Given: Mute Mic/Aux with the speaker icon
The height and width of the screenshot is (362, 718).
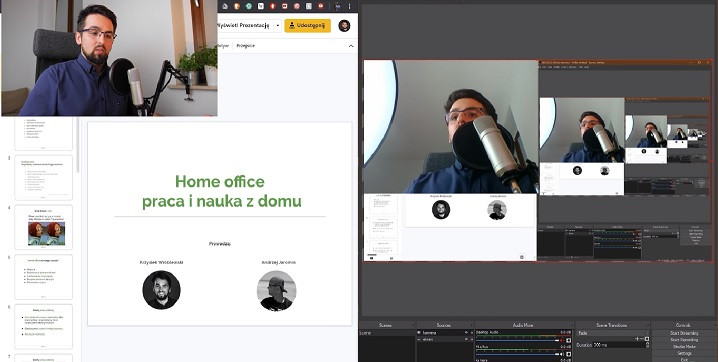Looking at the screenshot, I should pos(561,354).
